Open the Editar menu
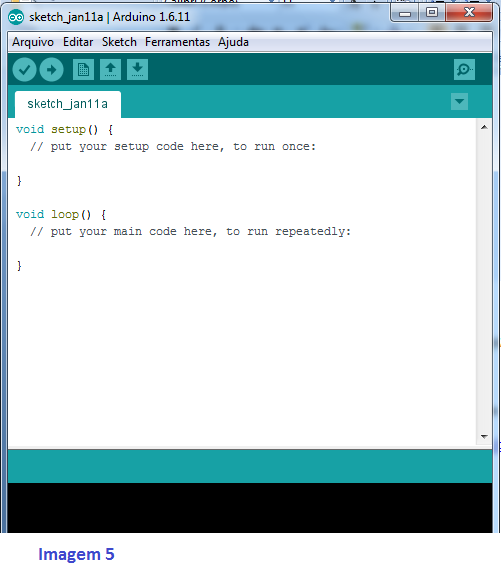Viewport: 501px width, 581px height. 78,42
